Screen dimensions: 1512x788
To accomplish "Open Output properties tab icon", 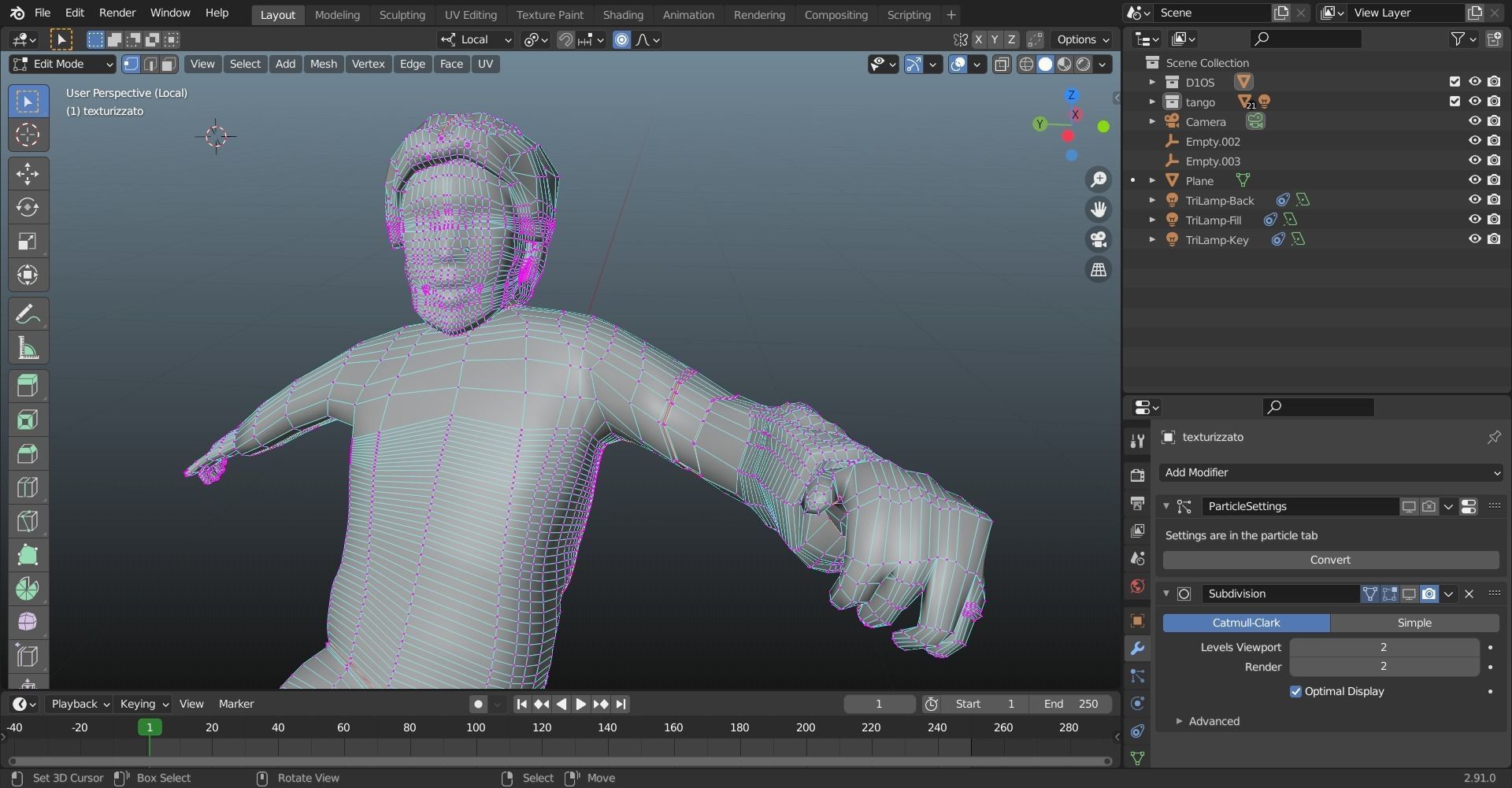I will (1137, 503).
